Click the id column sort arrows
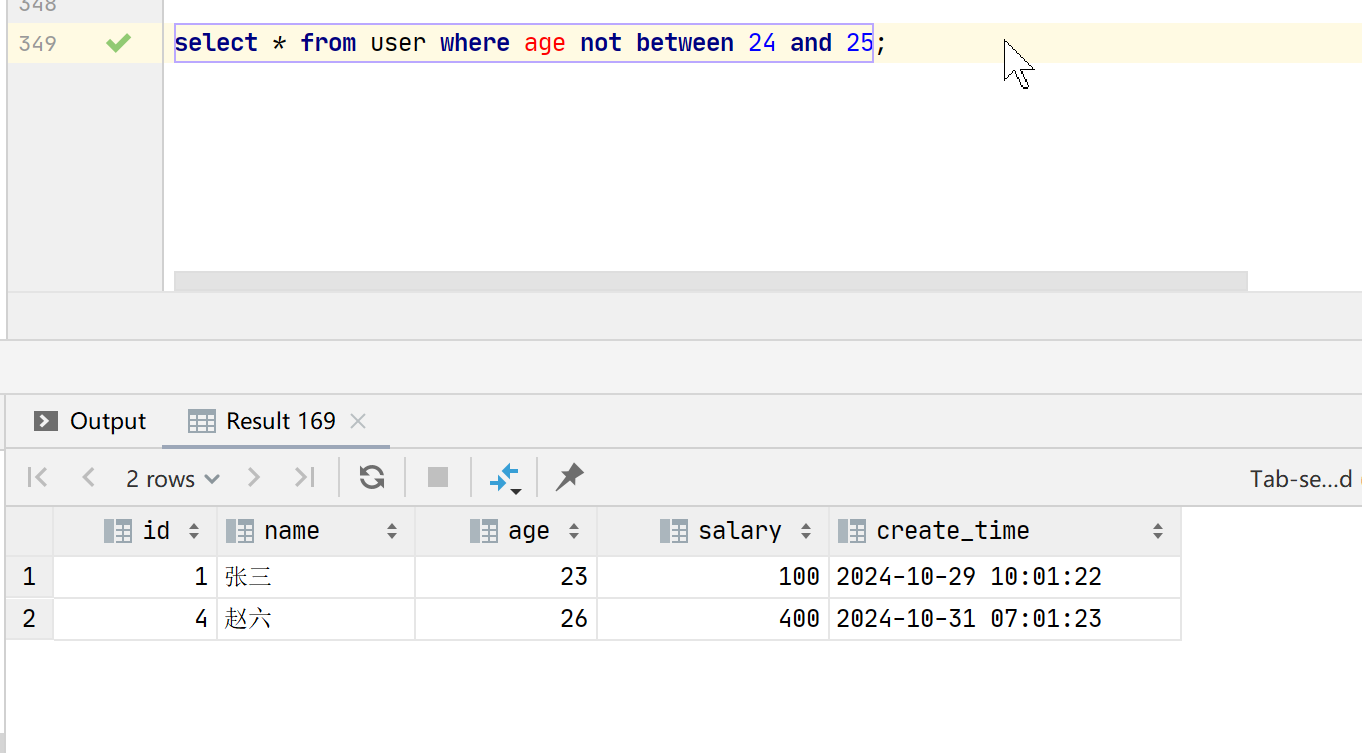The image size is (1362, 753). pos(194,531)
